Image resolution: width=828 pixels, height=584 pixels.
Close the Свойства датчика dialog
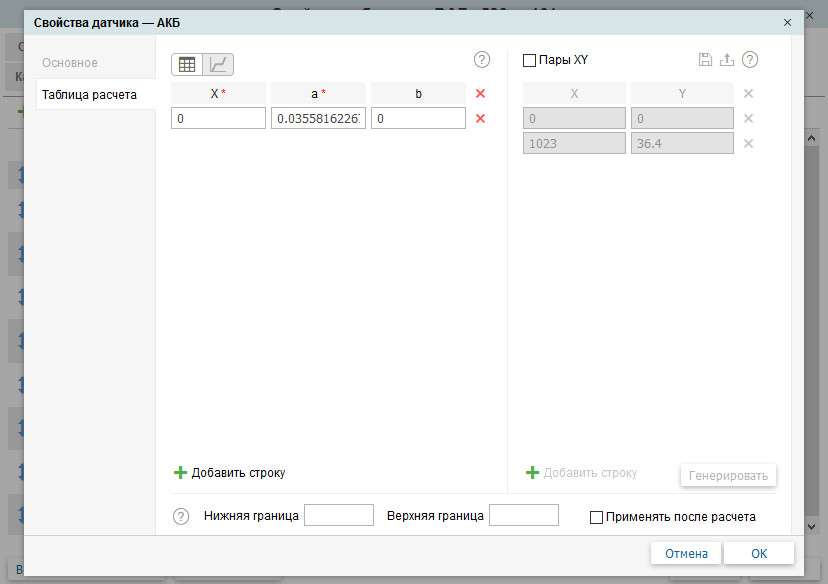(x=788, y=22)
